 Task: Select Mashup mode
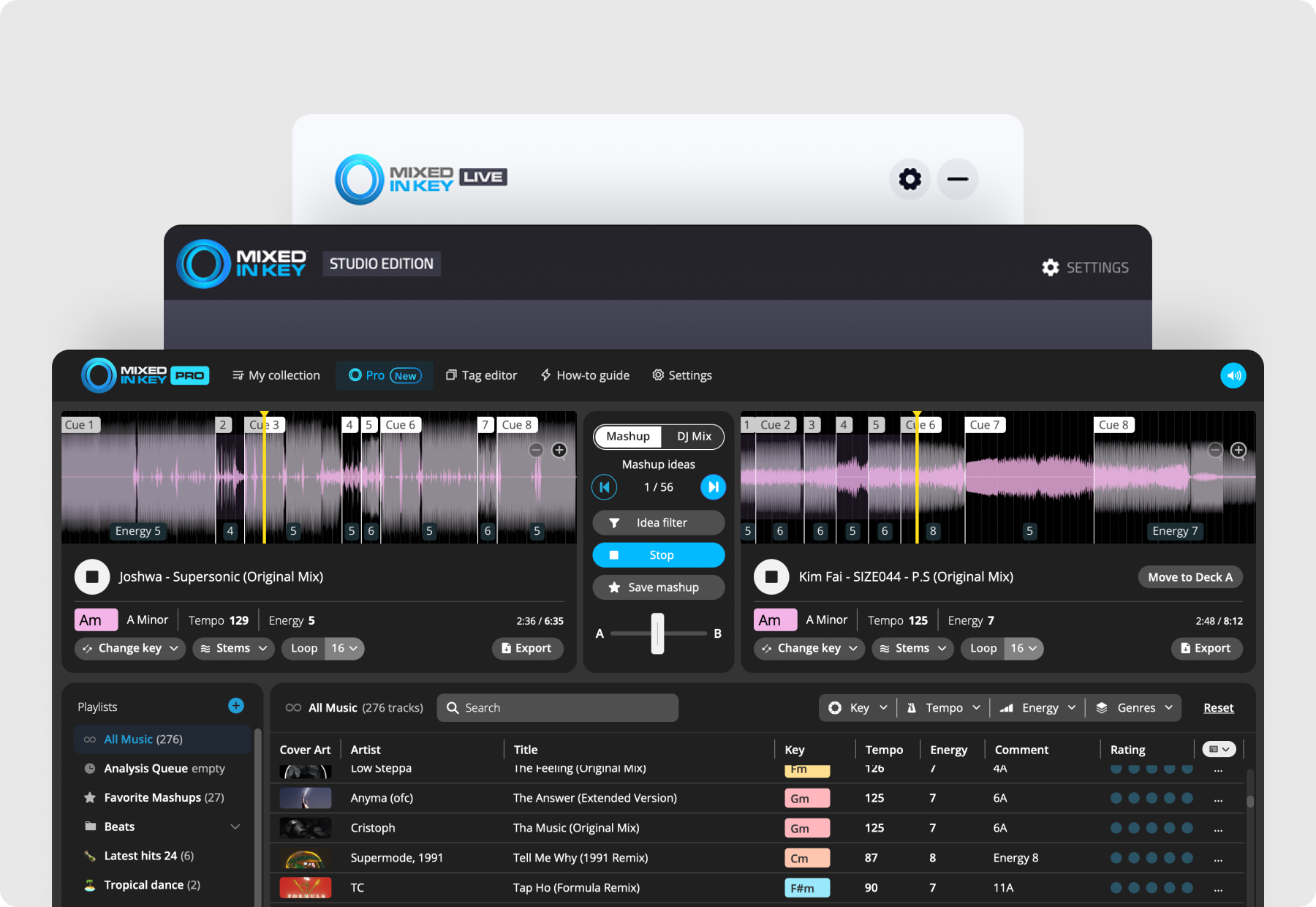[x=628, y=437]
